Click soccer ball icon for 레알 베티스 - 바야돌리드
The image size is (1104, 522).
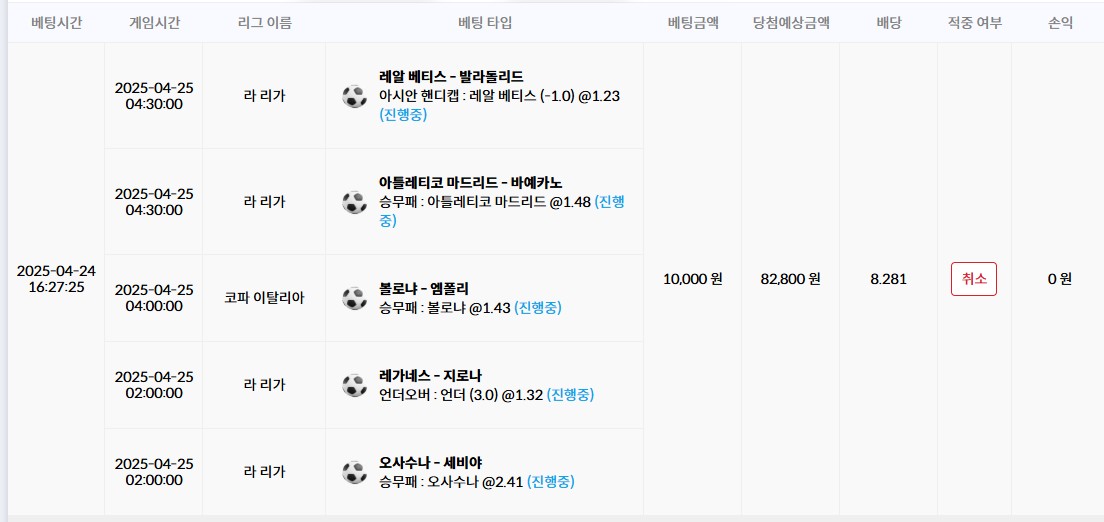(x=354, y=96)
